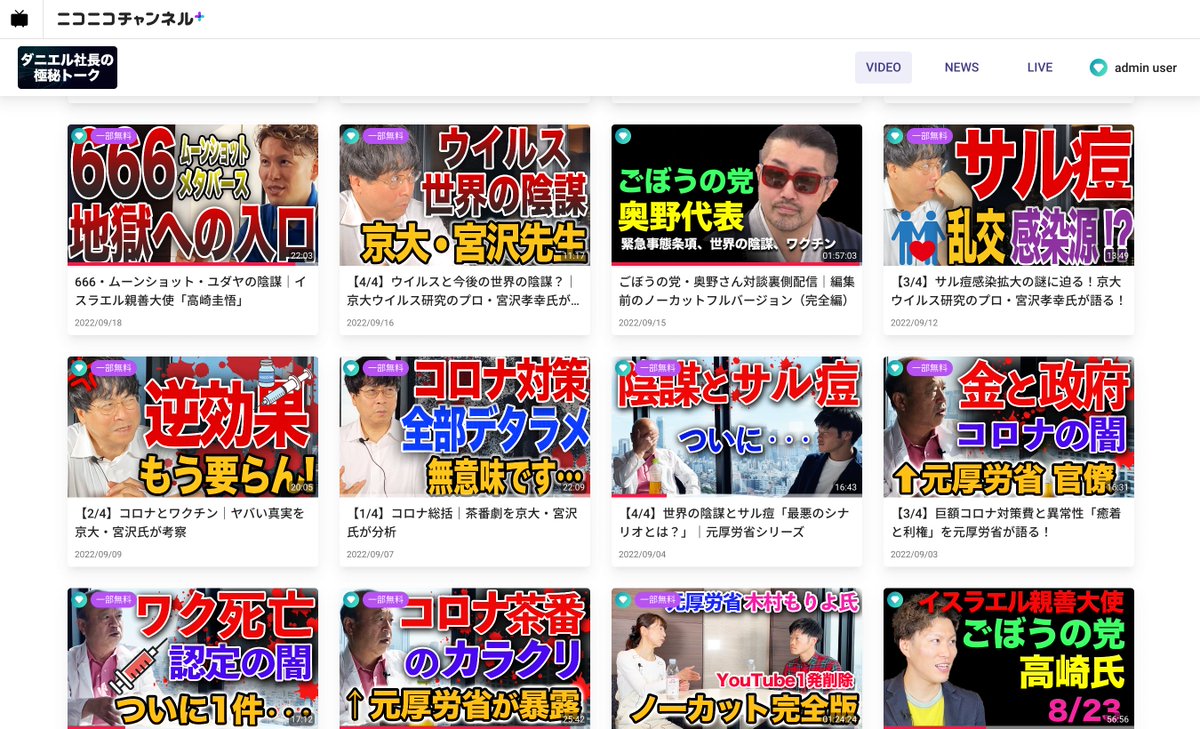
Task: Open title 【4/4】ウイルスと今後の世界の陰謀？
Action: pos(464,291)
